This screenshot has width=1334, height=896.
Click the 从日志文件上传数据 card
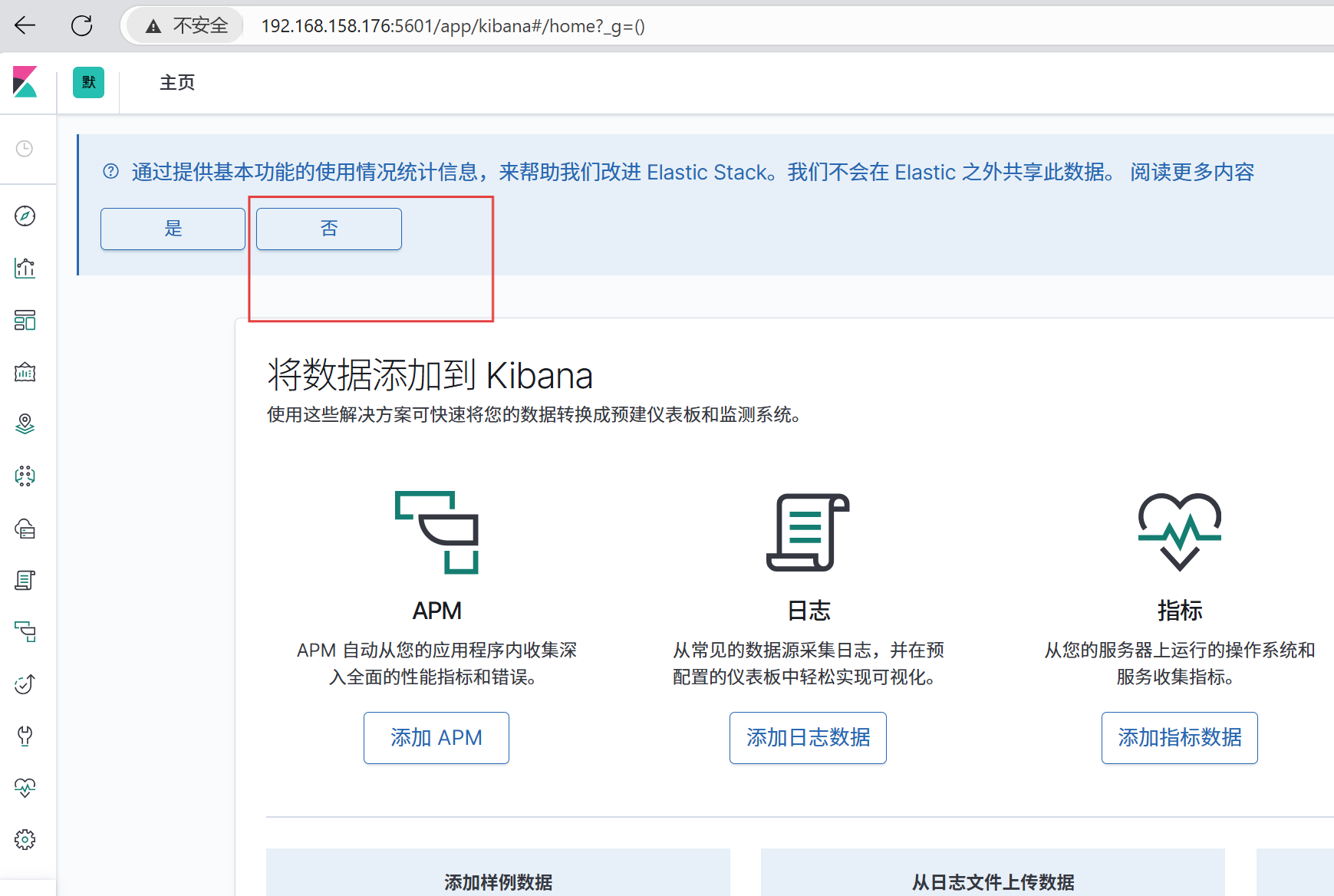993,872
